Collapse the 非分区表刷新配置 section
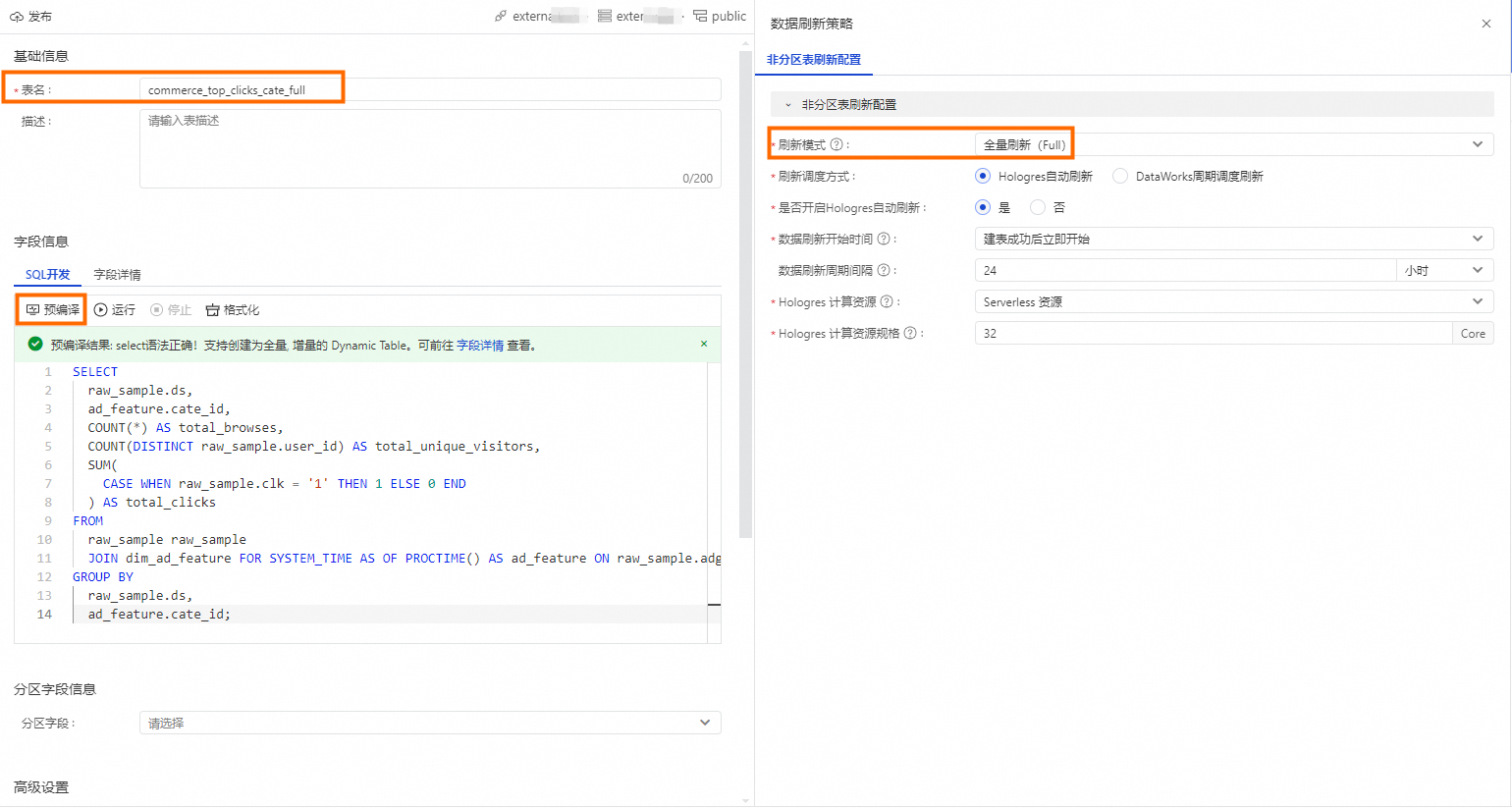This screenshot has height=808, width=1512. point(788,104)
